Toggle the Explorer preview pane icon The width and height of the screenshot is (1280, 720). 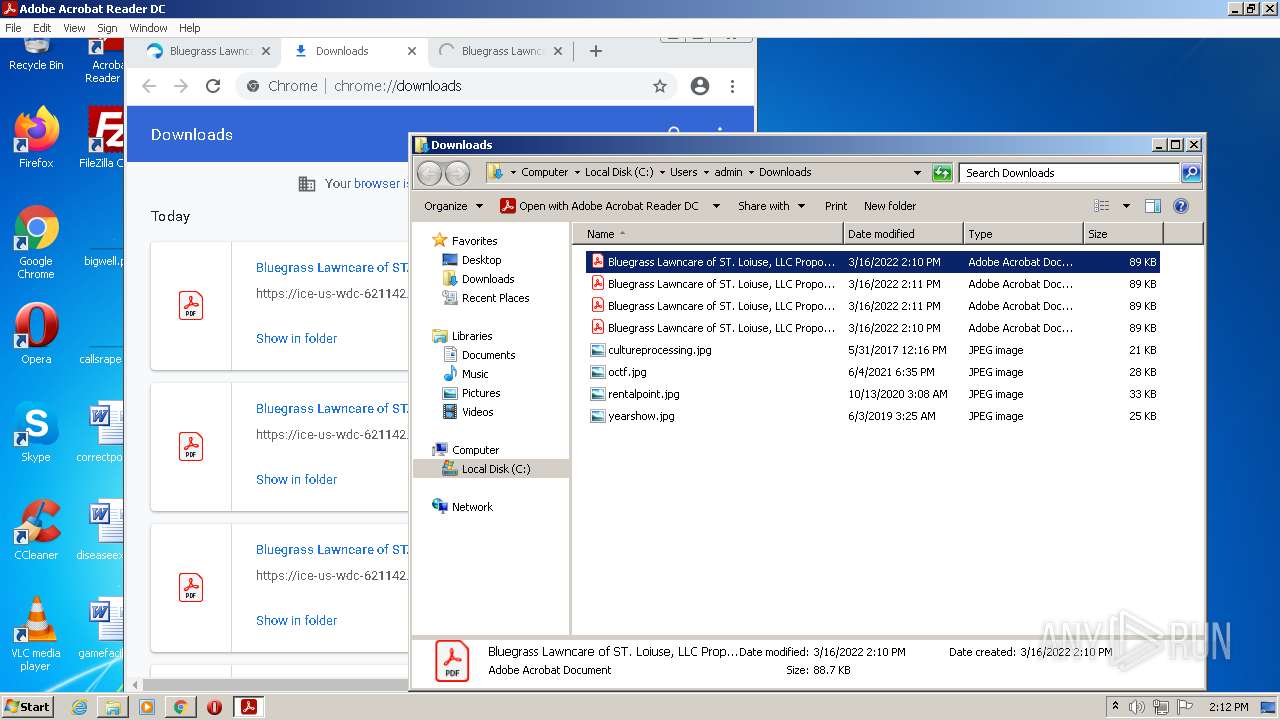click(x=1152, y=206)
